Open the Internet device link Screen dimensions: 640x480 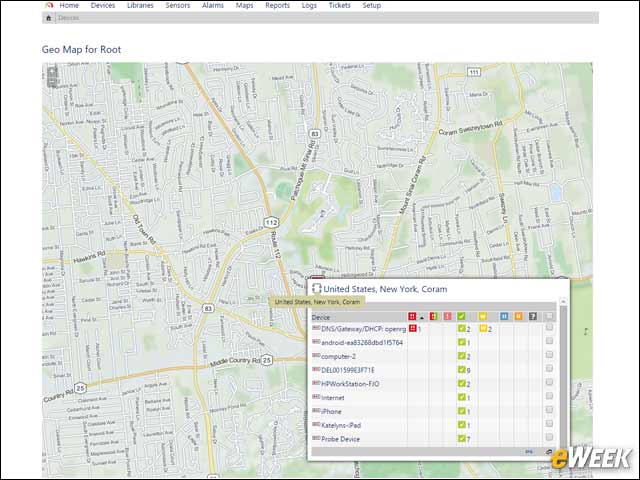(x=333, y=398)
